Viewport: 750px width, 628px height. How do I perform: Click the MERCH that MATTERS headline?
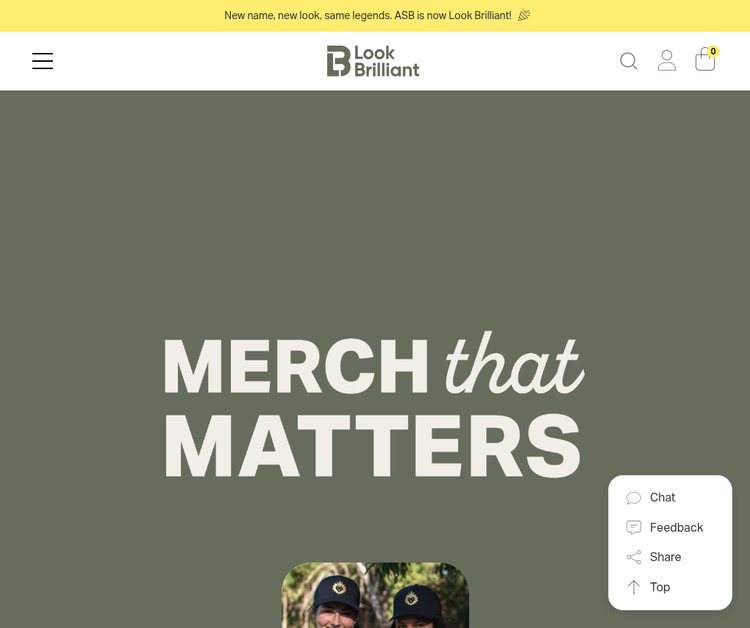point(373,406)
